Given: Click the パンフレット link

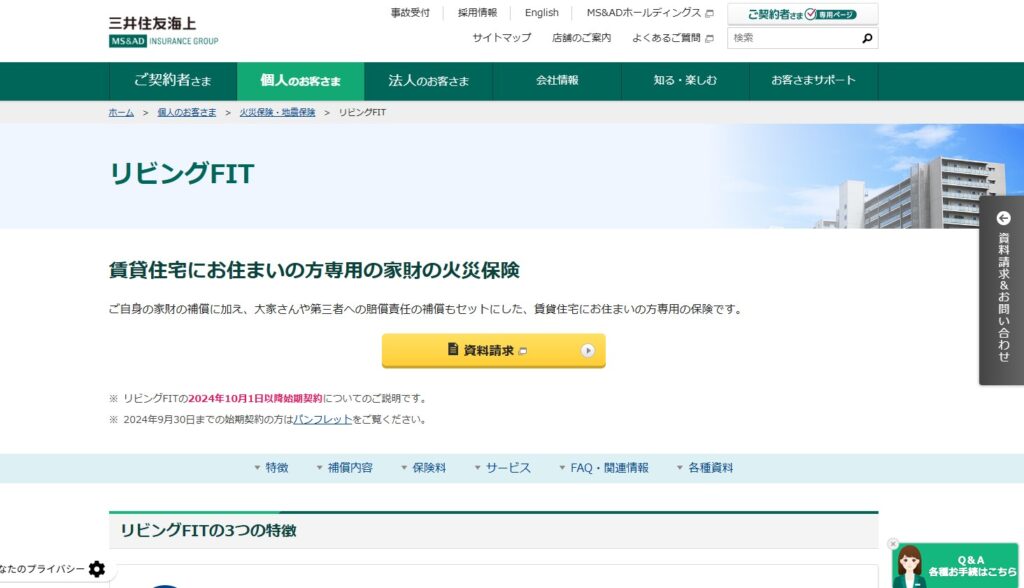Looking at the screenshot, I should point(322,420).
